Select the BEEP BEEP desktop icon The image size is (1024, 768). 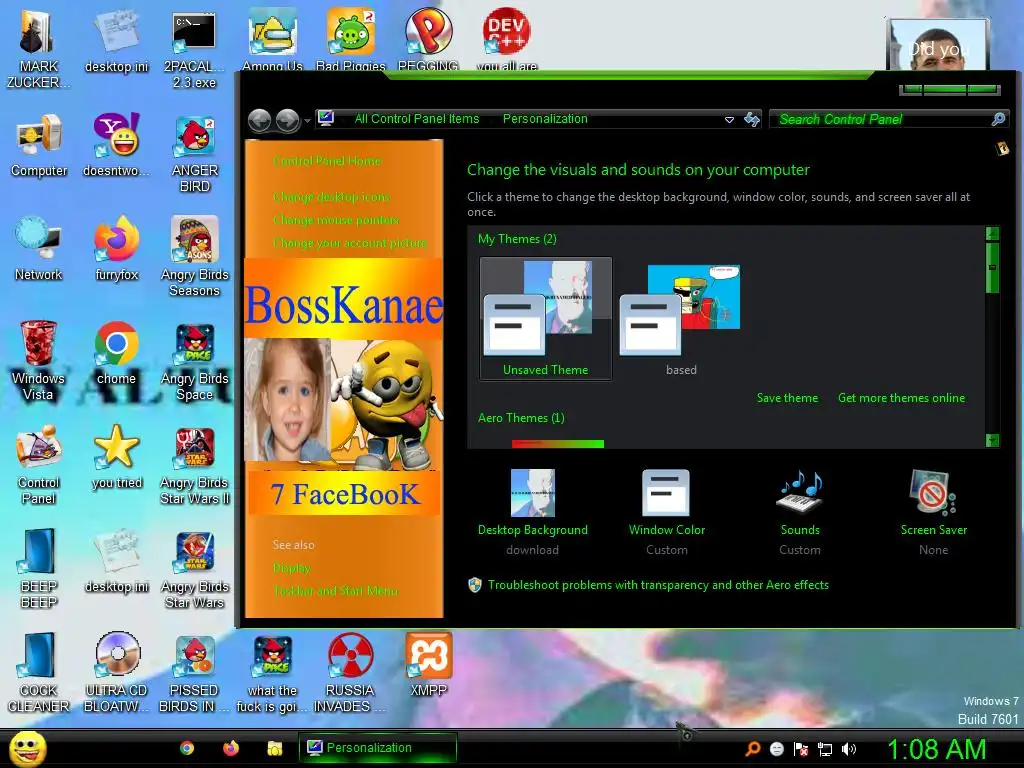[x=39, y=568]
